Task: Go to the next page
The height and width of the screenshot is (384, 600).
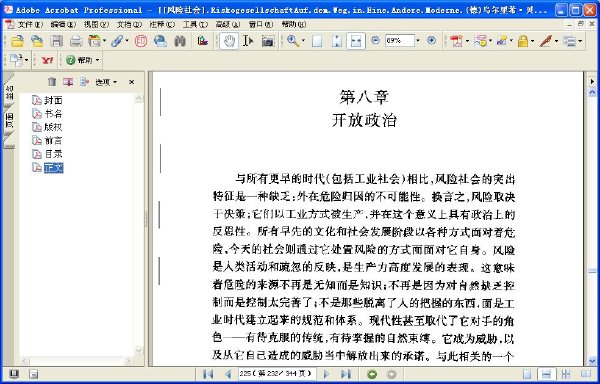Action: pos(326,374)
